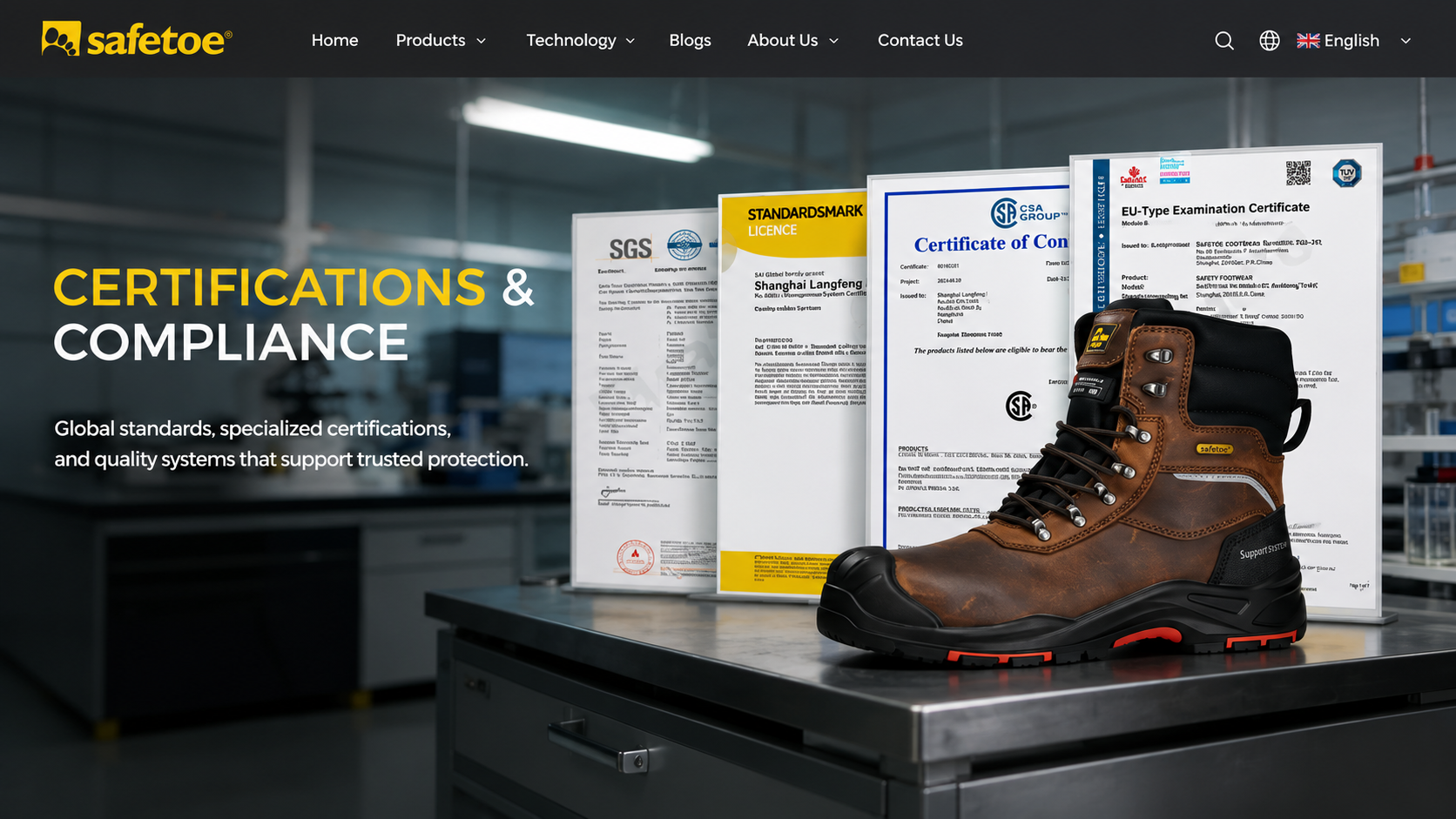Open the About Us menu
This screenshot has height=819, width=1456.
tap(783, 40)
